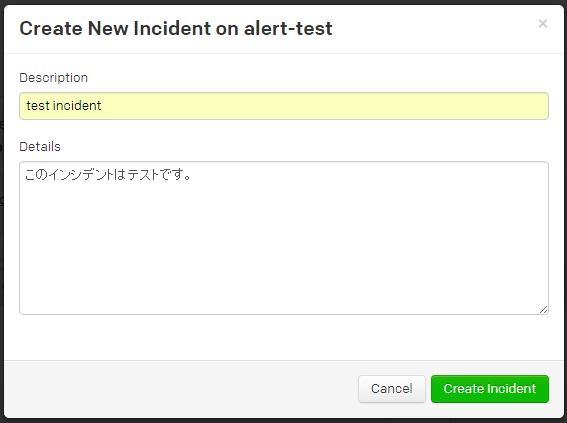Click "テスト" in the Details text
This screenshot has height=423, width=567.
[143, 175]
